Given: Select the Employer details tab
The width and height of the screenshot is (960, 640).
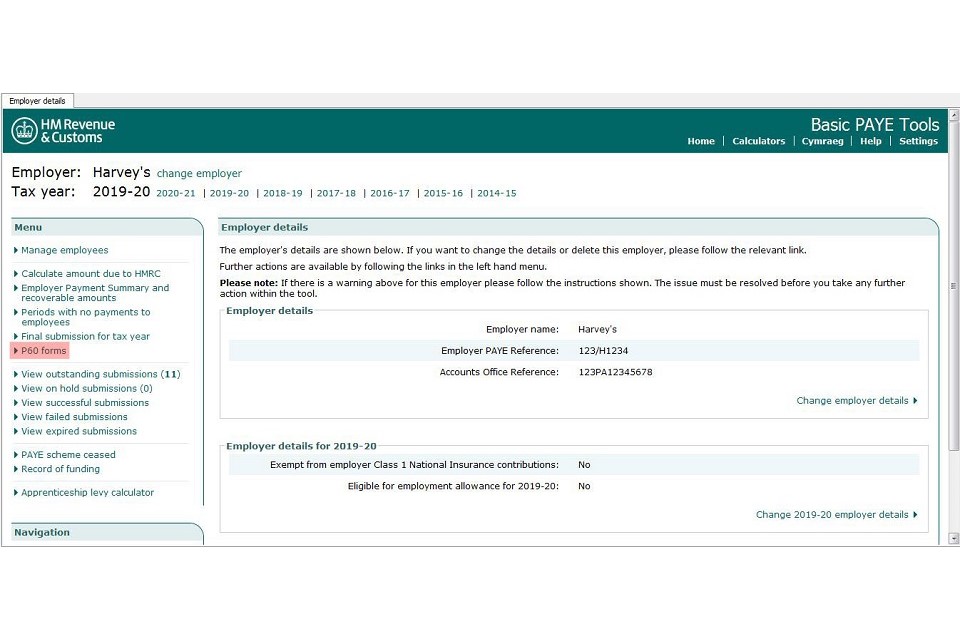Looking at the screenshot, I should [37, 100].
